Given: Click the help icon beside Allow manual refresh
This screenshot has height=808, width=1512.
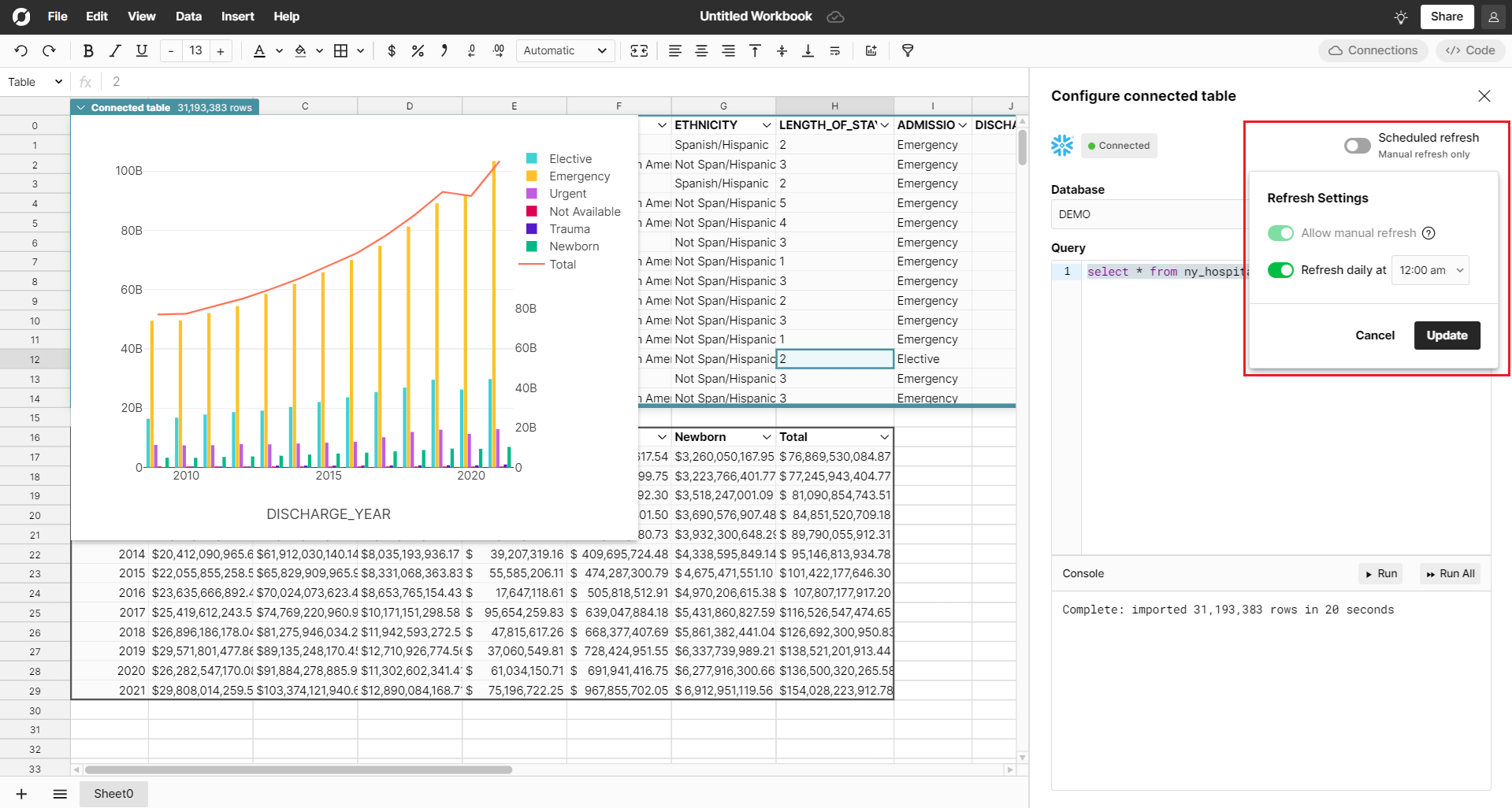Looking at the screenshot, I should pos(1428,233).
